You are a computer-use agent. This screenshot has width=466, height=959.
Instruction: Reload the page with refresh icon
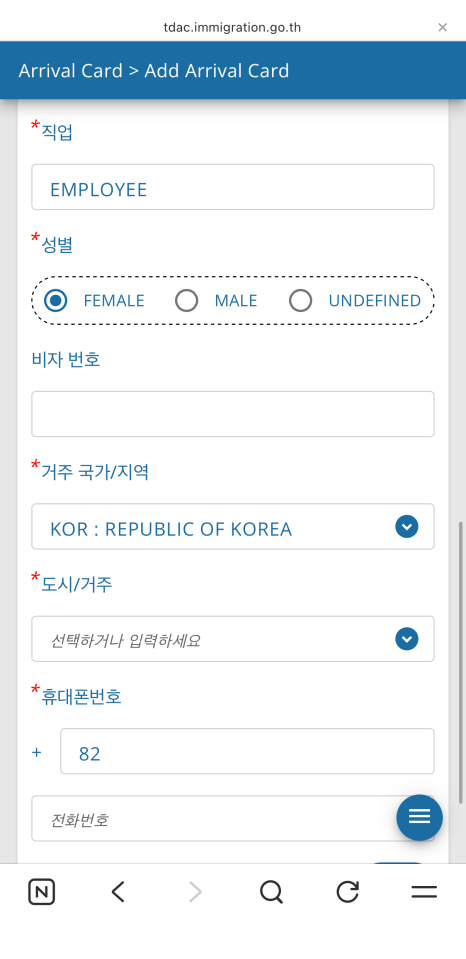[347, 892]
